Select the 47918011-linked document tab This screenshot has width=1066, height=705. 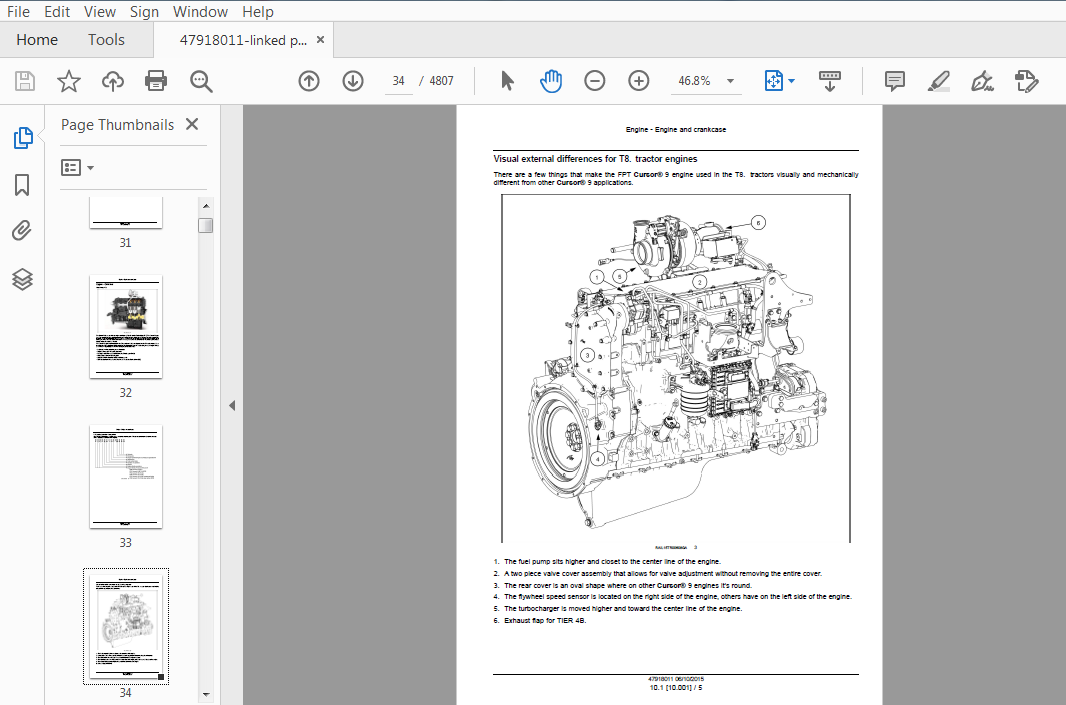tap(243, 40)
